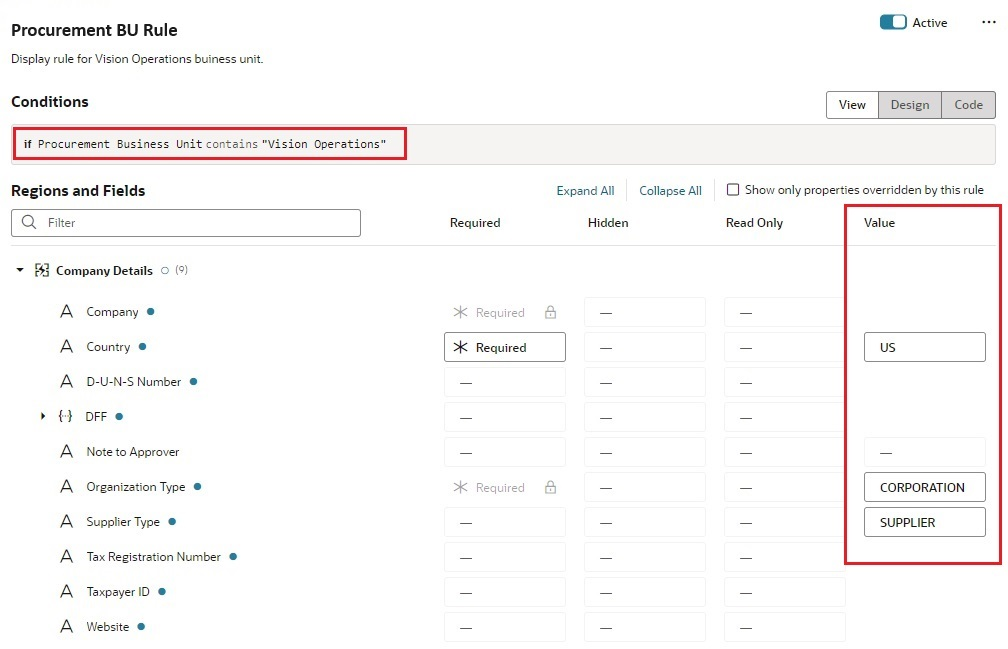Viewport: 1008px width, 649px height.
Task: Click the blue dot next to Supplier Type
Action: (x=172, y=522)
